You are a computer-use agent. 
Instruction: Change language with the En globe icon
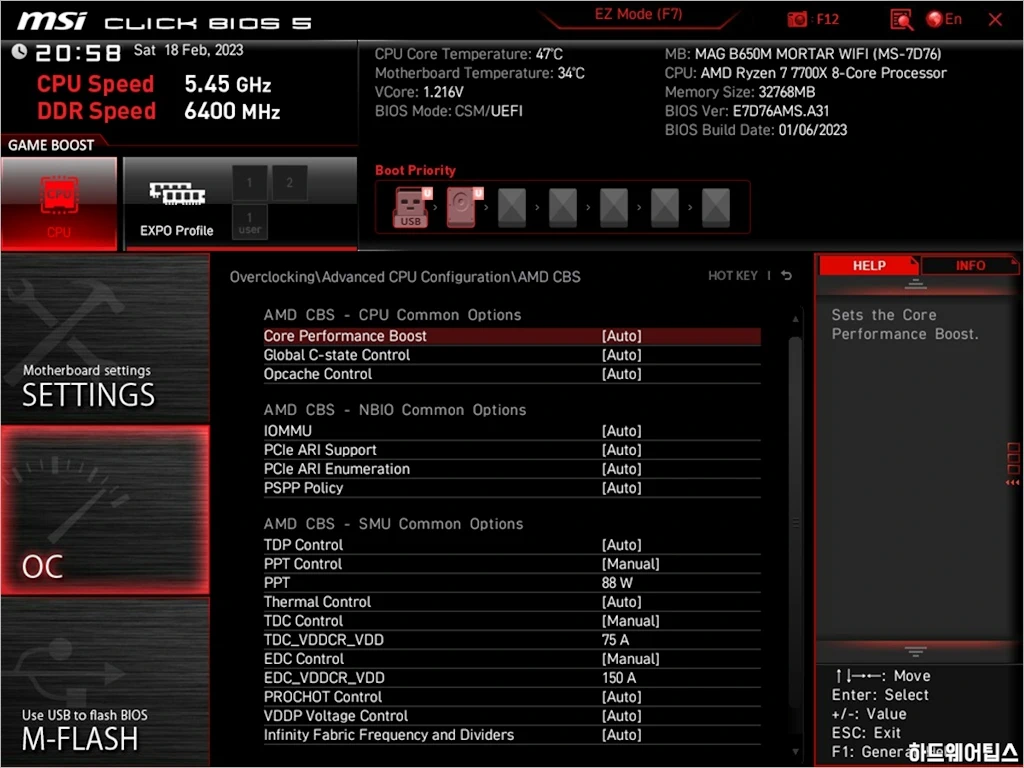(944, 19)
